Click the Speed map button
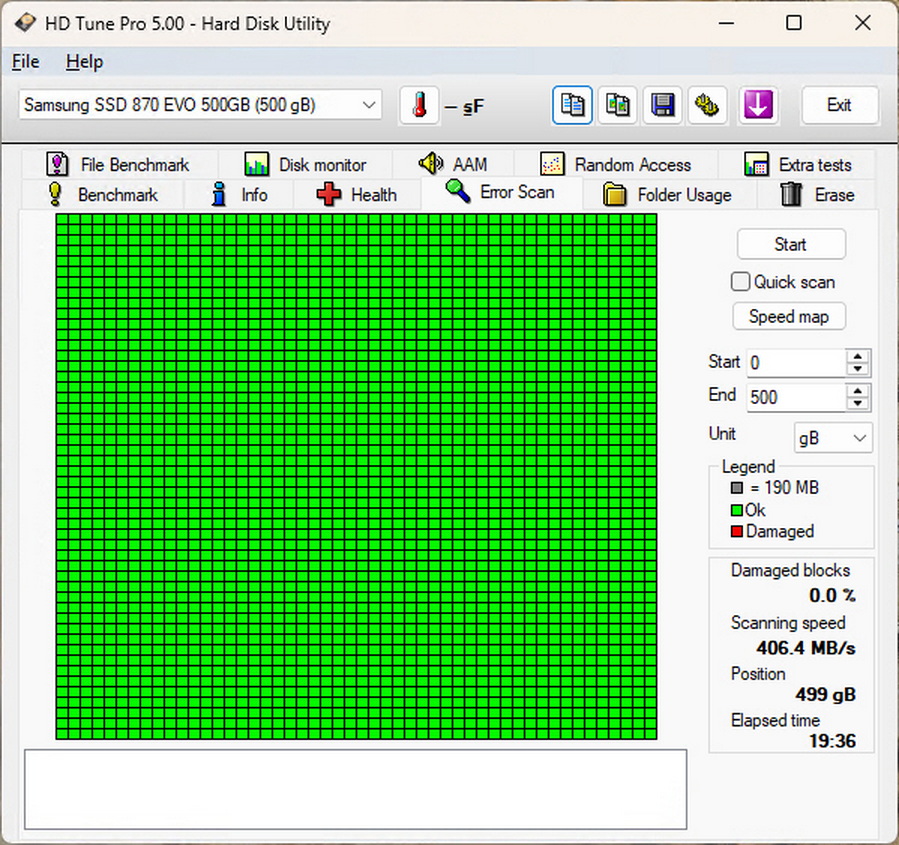 (789, 317)
